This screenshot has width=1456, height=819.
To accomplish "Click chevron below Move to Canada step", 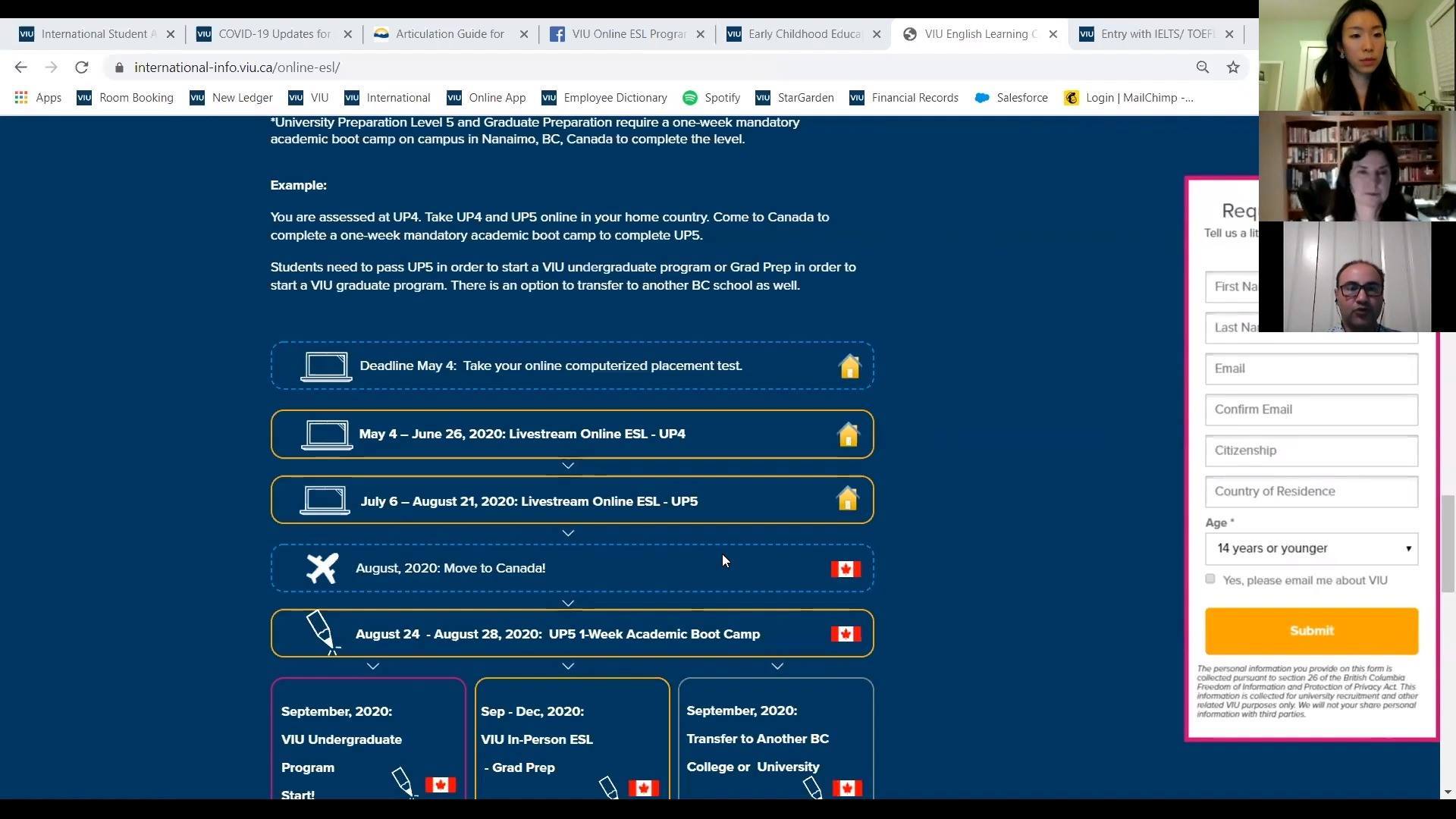I will click(x=568, y=604).
